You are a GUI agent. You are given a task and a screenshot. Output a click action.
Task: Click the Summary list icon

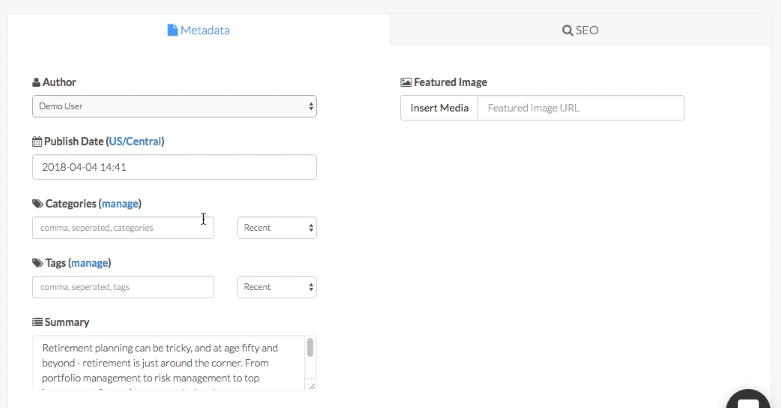(x=37, y=322)
